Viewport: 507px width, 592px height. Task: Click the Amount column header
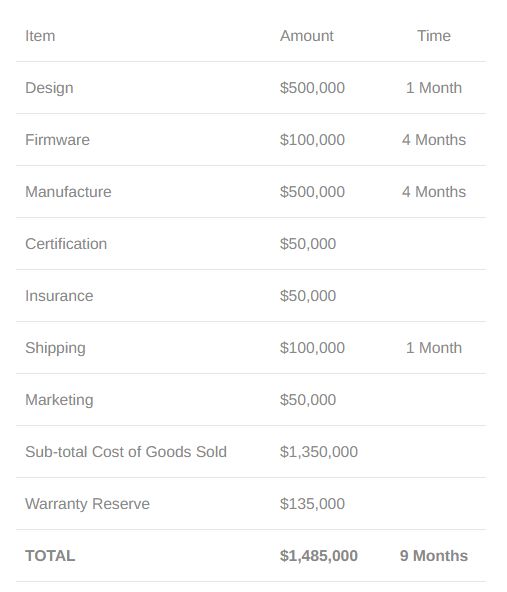307,36
